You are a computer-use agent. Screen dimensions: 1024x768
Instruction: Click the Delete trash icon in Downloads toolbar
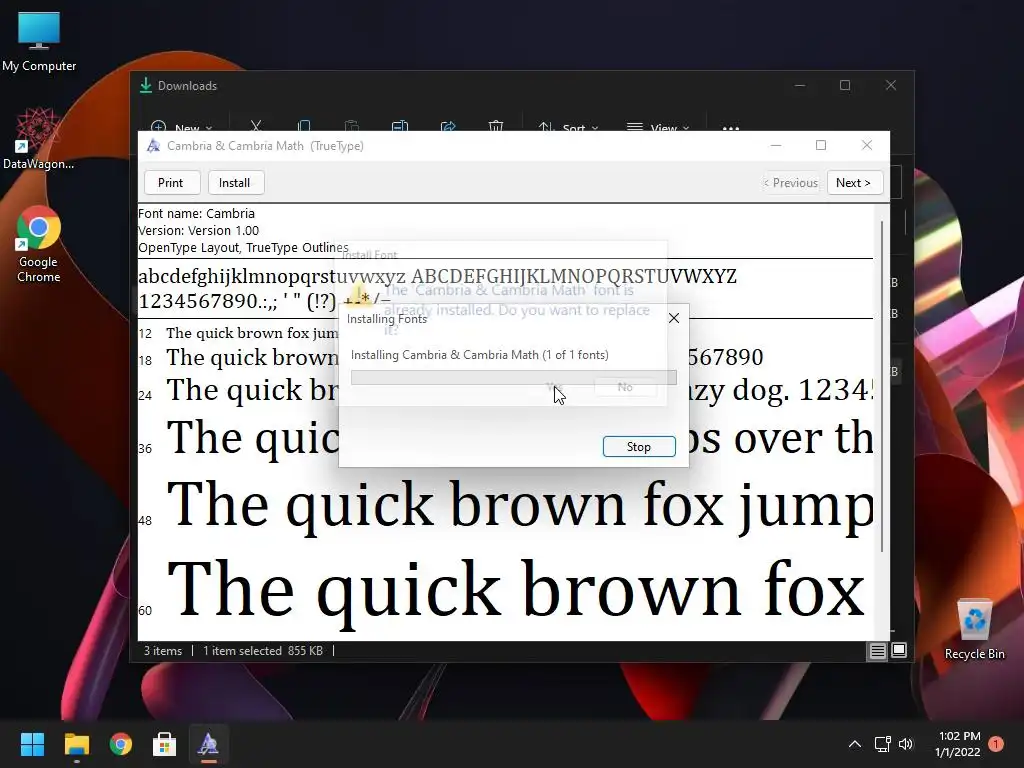point(496,126)
